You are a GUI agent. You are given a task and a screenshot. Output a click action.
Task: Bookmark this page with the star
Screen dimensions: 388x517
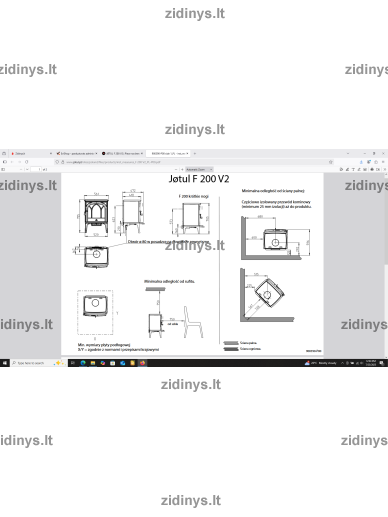click(331, 162)
